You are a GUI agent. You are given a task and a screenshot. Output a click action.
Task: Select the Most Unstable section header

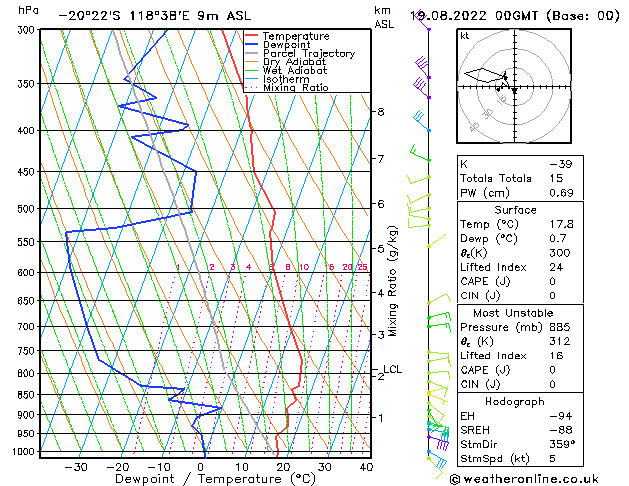click(x=514, y=313)
